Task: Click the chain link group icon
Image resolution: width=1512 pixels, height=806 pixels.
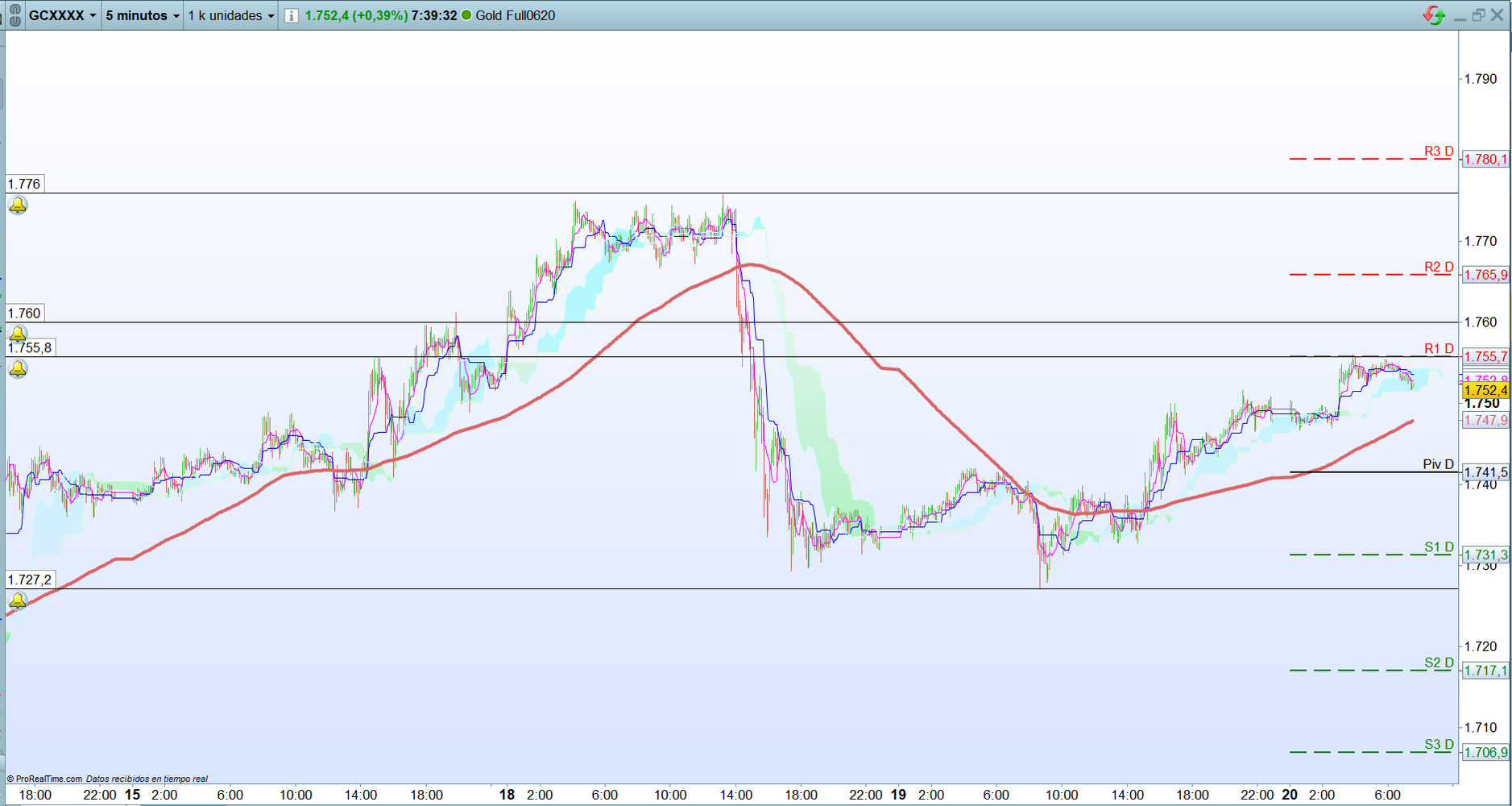Action: click(x=14, y=15)
